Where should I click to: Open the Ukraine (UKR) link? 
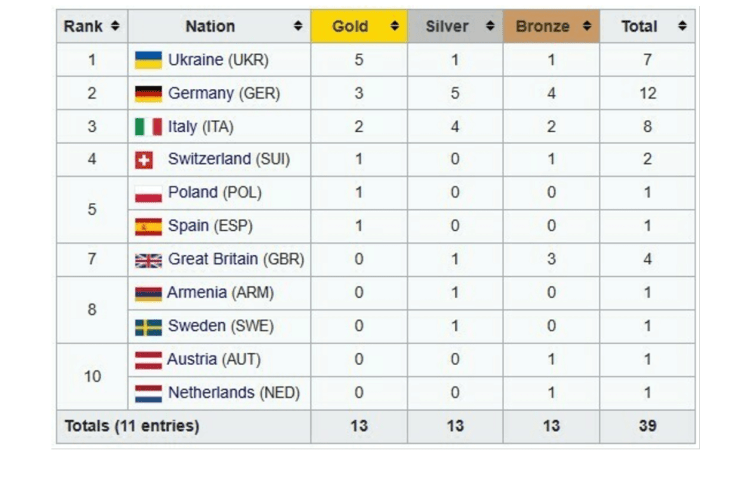coord(218,60)
